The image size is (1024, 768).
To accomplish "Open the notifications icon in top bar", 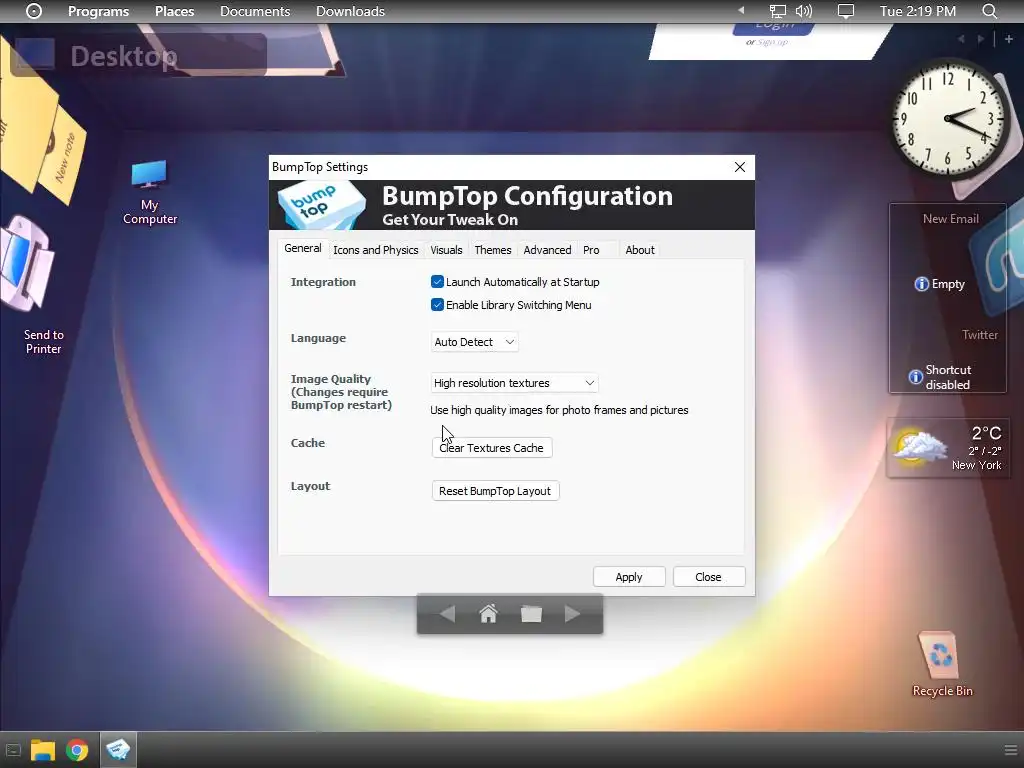I will 846,11.
